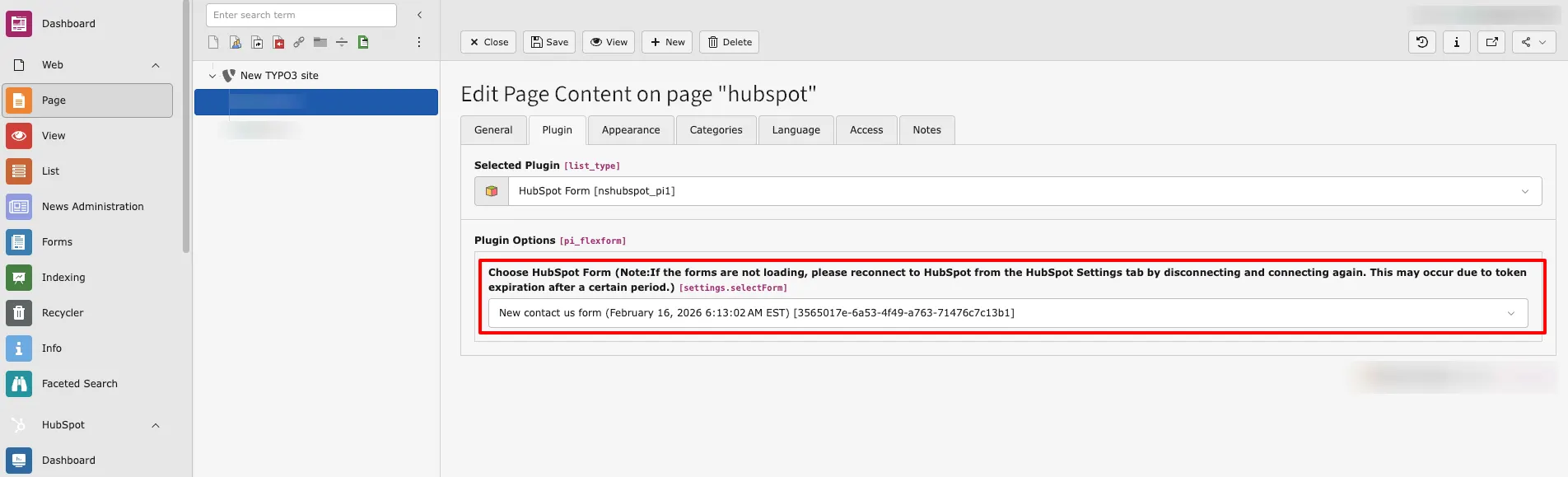View the page in frontend
Screen dimensions: 1568x477
(609, 42)
